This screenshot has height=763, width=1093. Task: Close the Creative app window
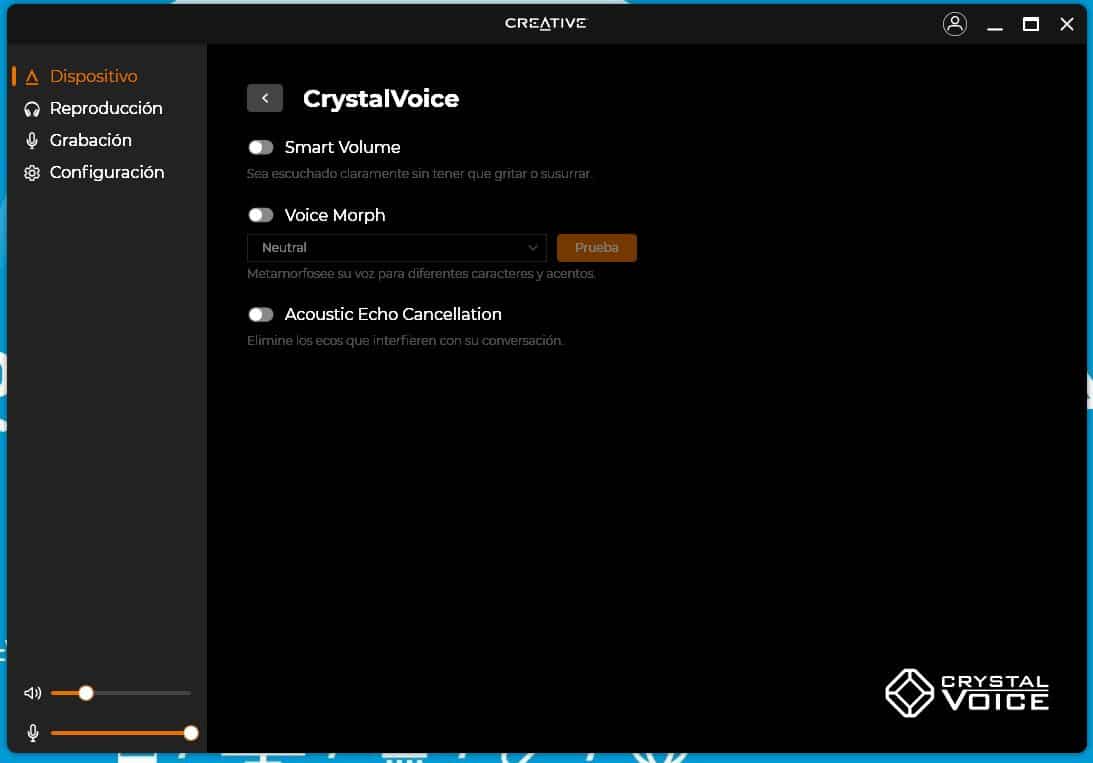coord(1067,24)
